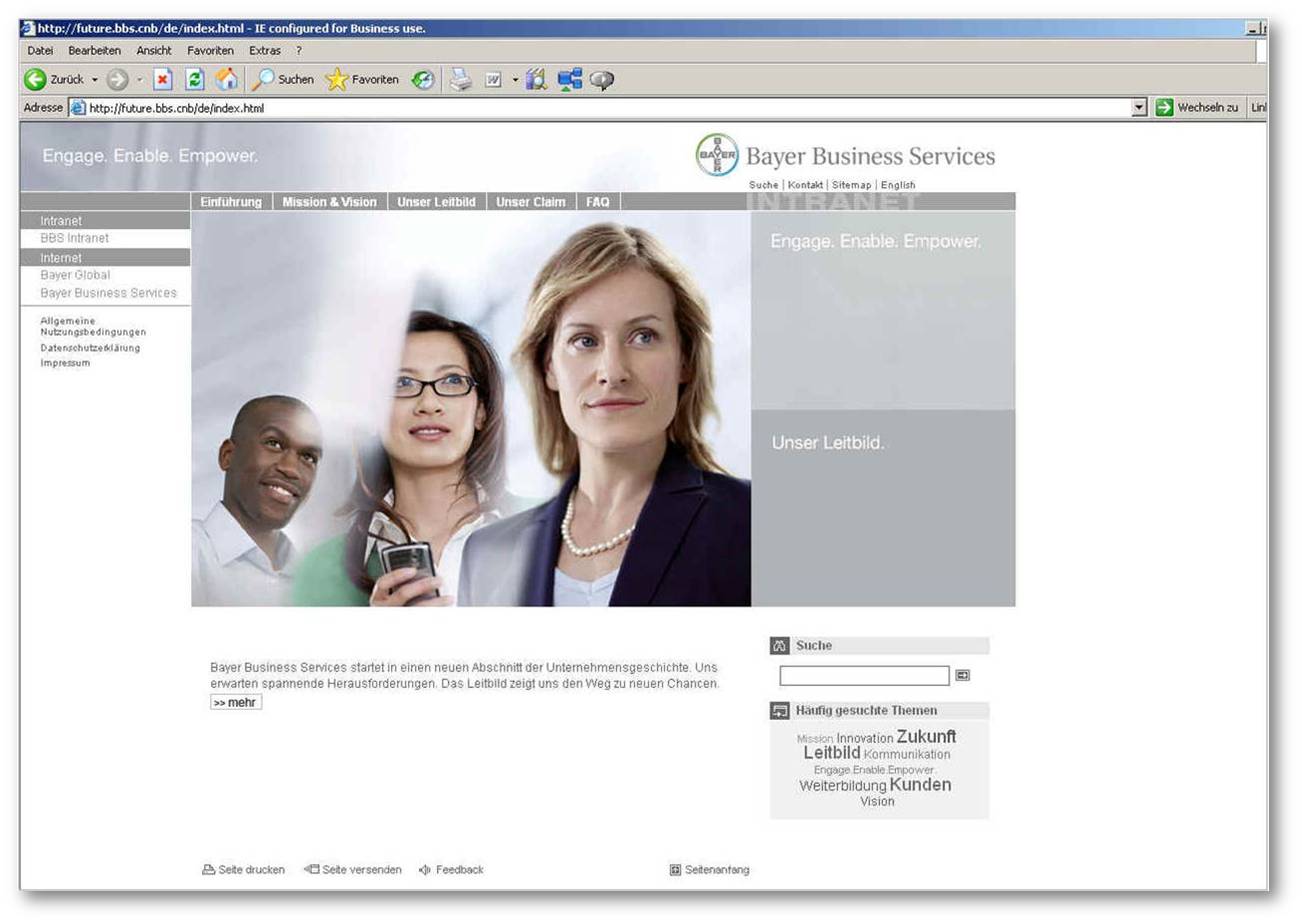
Task: Click the page icon in the address bar
Action: click(x=77, y=108)
